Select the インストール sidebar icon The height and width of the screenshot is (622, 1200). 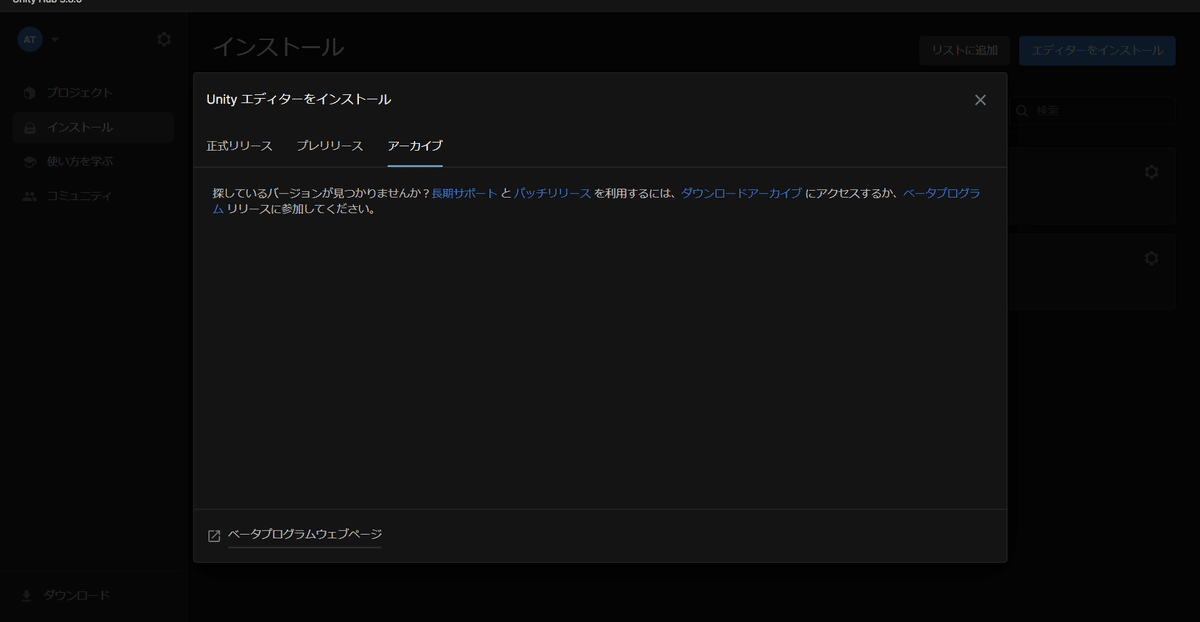(x=30, y=126)
